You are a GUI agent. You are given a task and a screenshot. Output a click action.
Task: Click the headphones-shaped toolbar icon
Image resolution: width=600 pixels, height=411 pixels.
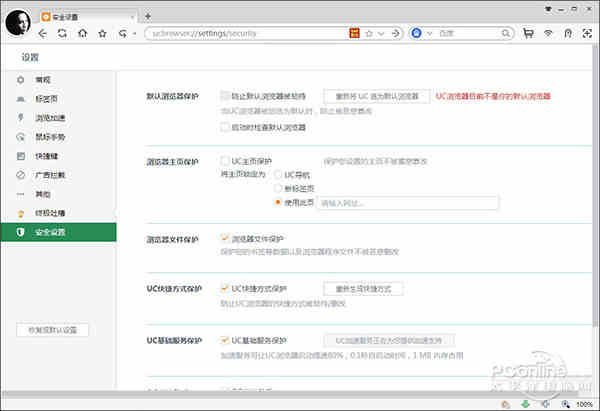coord(568,34)
